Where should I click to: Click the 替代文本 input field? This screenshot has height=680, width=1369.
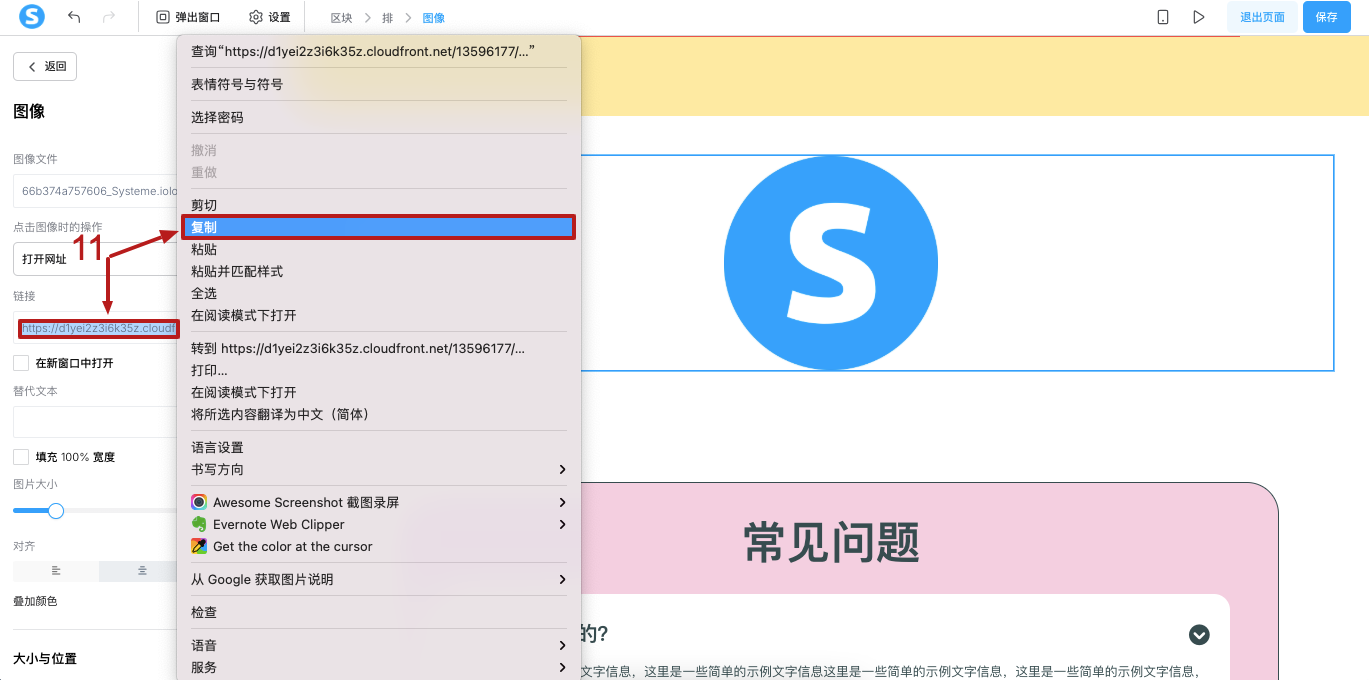point(96,421)
